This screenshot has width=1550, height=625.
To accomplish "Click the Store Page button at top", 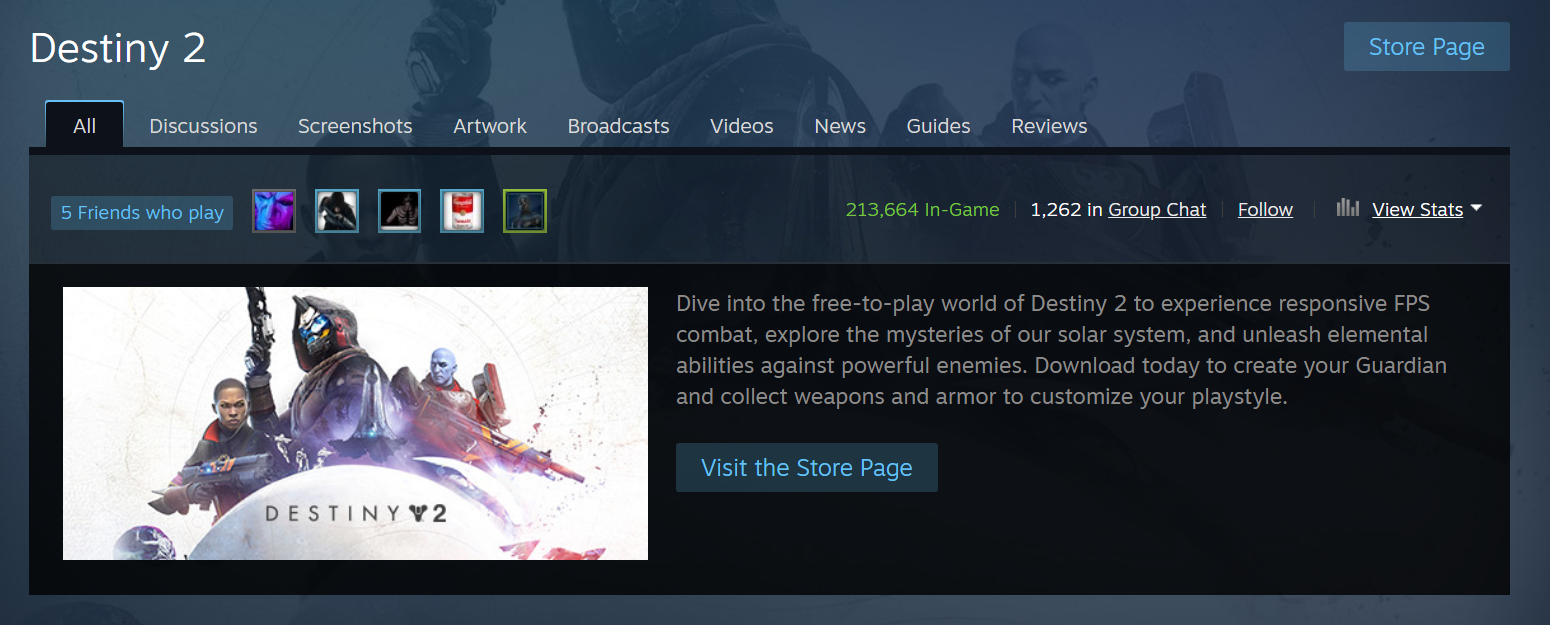I will tap(1426, 47).
